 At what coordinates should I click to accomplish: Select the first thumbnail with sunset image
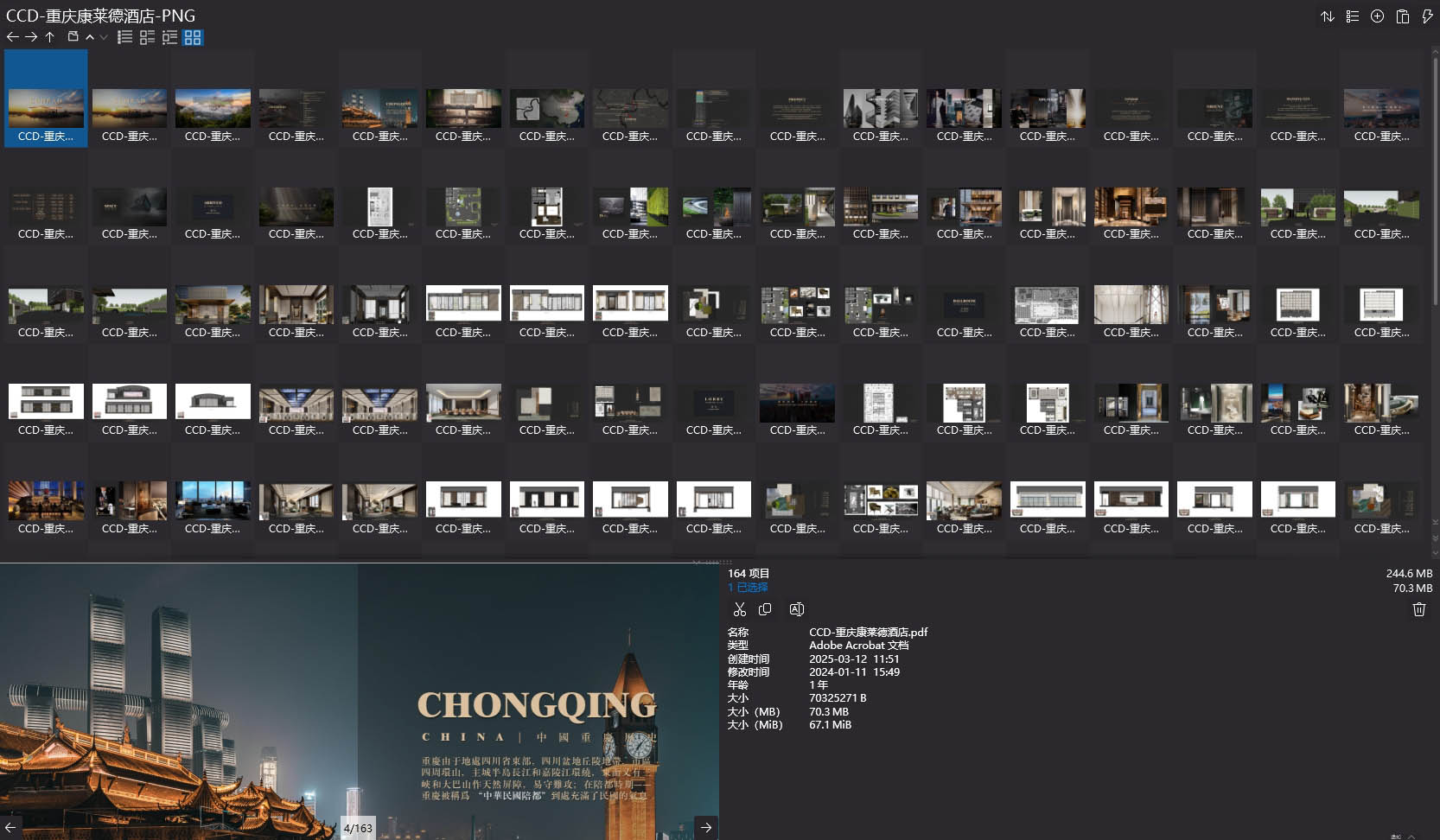pos(46,109)
